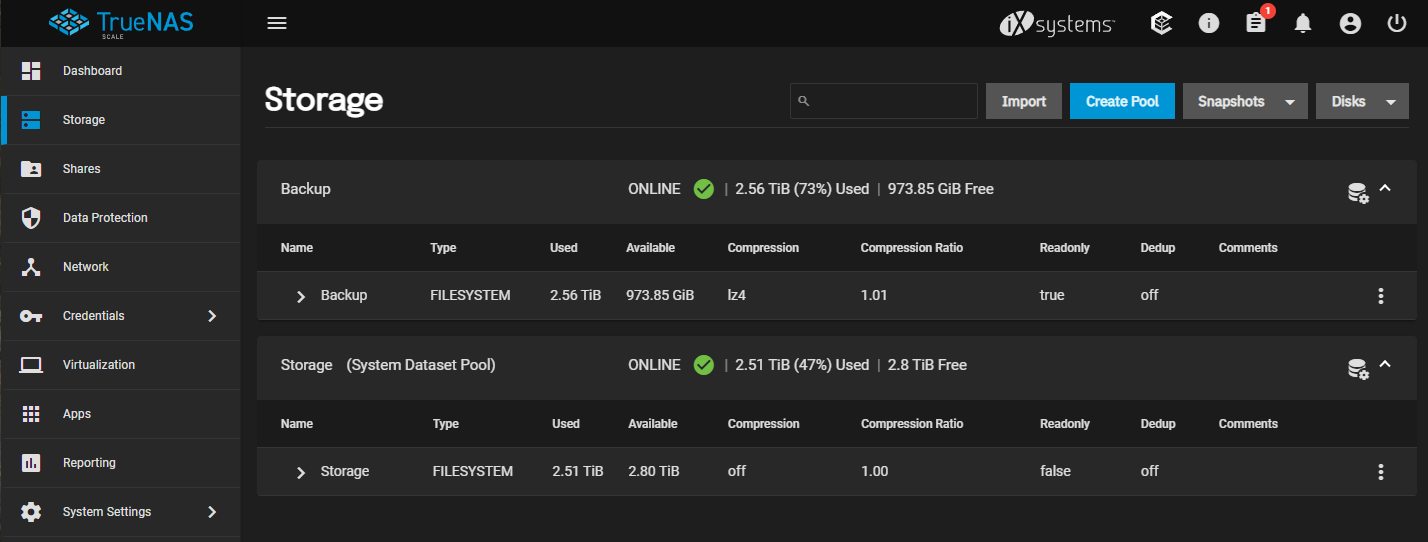The width and height of the screenshot is (1428, 542).
Task: Open the iXsystems logo link
Action: pyautogui.click(x=1057, y=24)
